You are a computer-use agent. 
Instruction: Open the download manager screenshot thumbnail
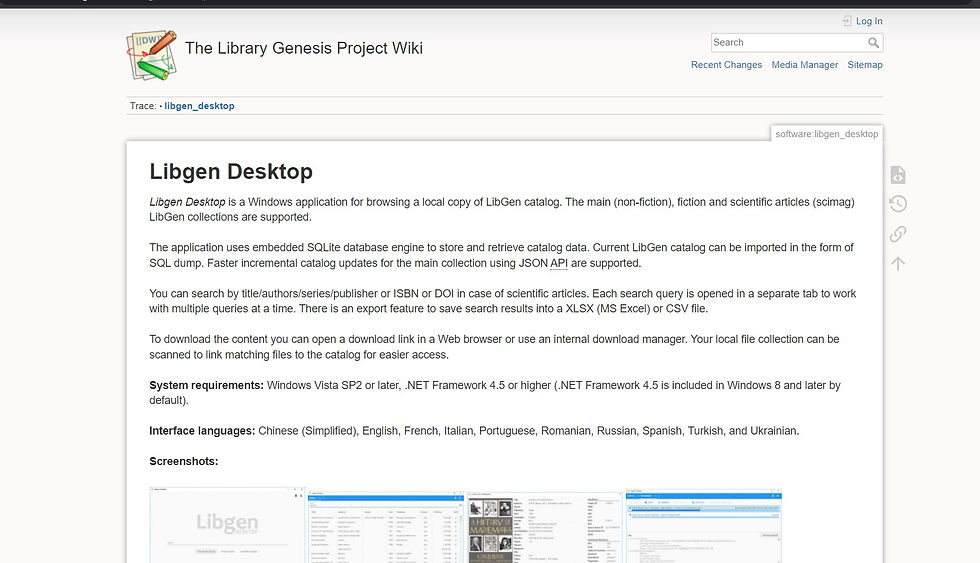(704, 526)
